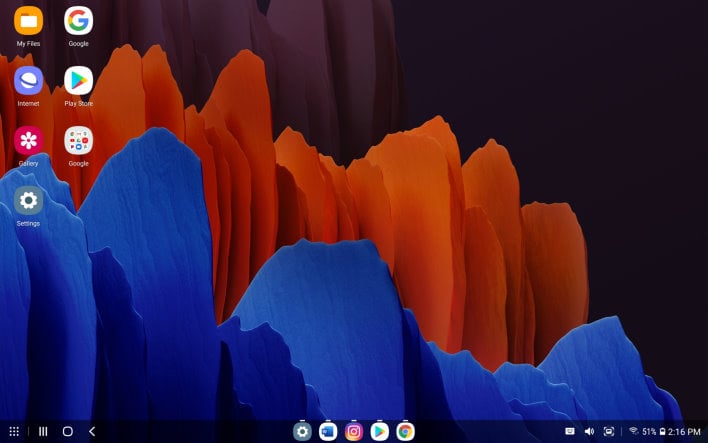Click the screen capture tray icon

pyautogui.click(x=609, y=431)
